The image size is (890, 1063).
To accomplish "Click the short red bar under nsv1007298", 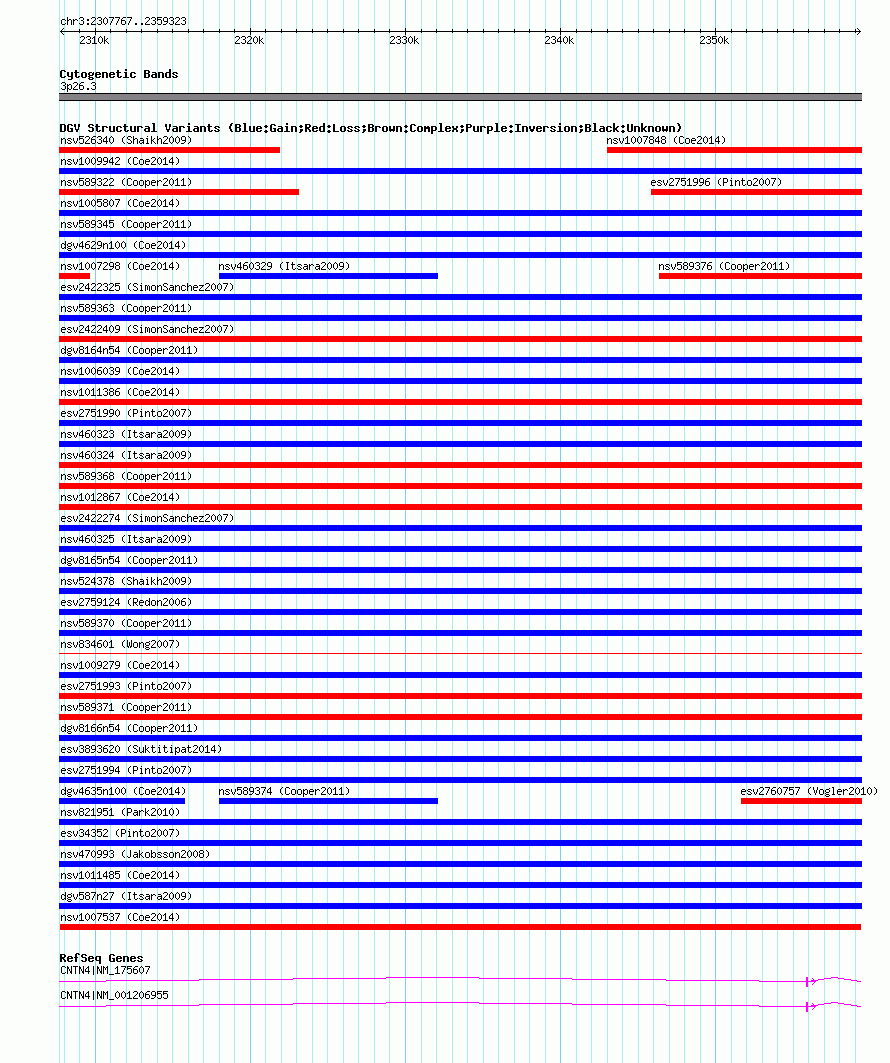I will click(75, 276).
